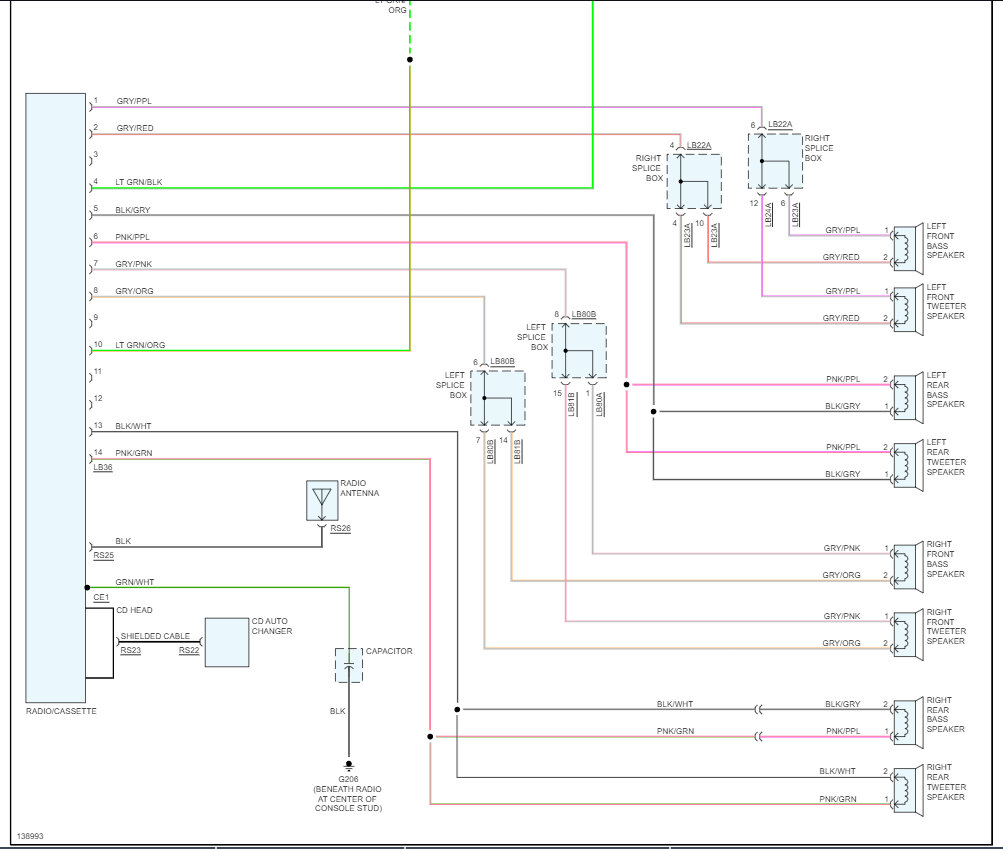Click the BLK label below the capacitor
Image resolution: width=1003 pixels, height=849 pixels.
tap(338, 711)
